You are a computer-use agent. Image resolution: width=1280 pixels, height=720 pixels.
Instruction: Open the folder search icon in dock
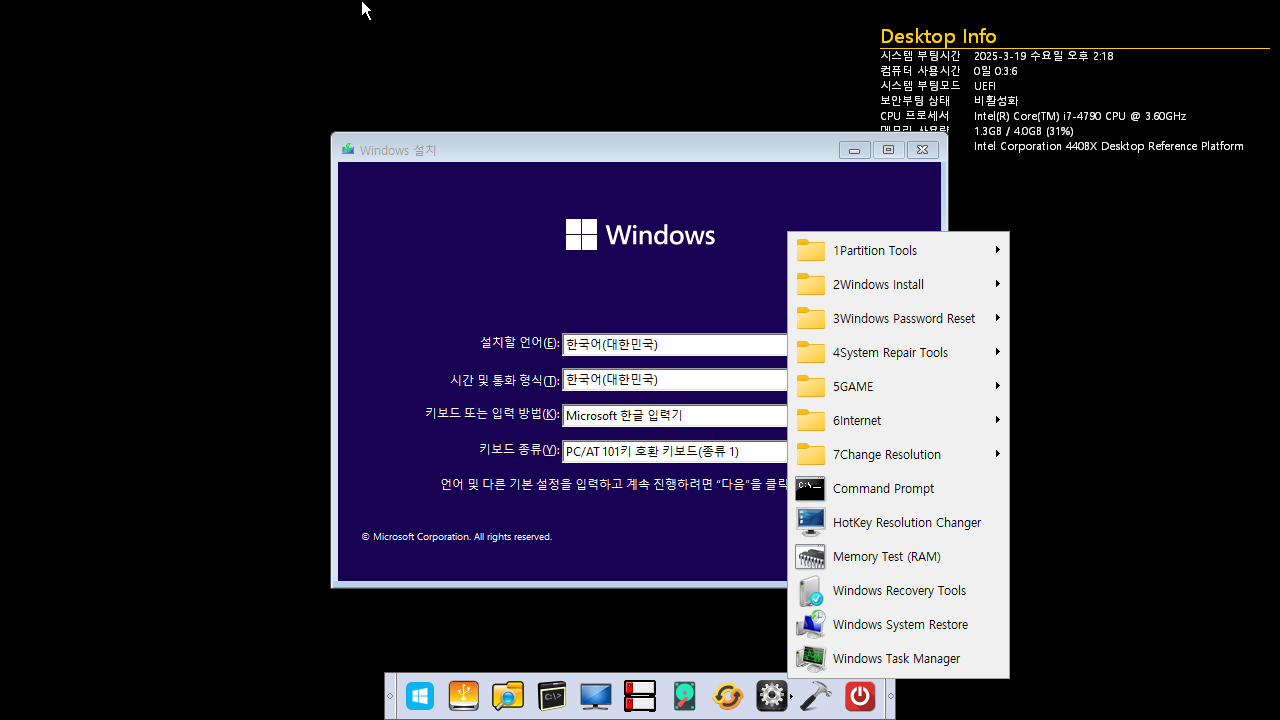point(508,695)
